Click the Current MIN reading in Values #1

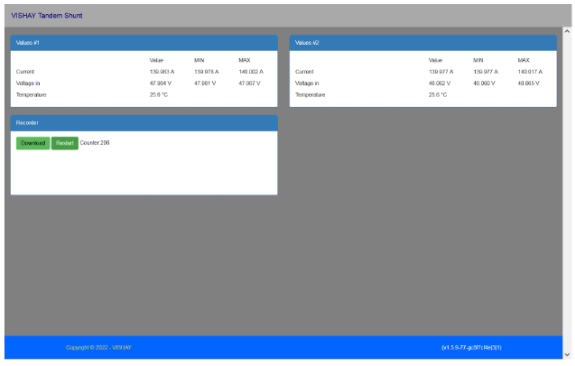(x=206, y=72)
